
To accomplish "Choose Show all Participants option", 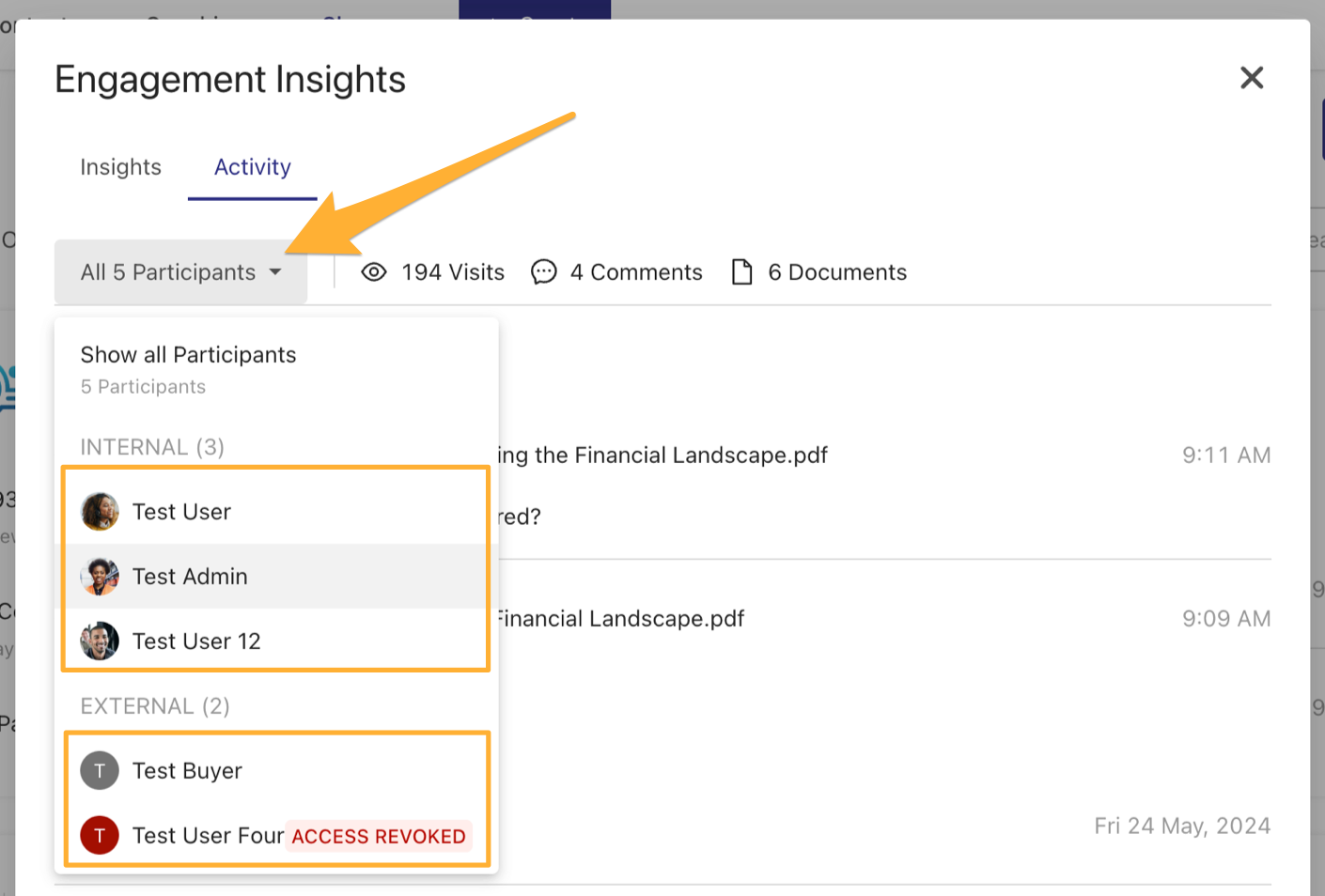I will click(x=188, y=355).
